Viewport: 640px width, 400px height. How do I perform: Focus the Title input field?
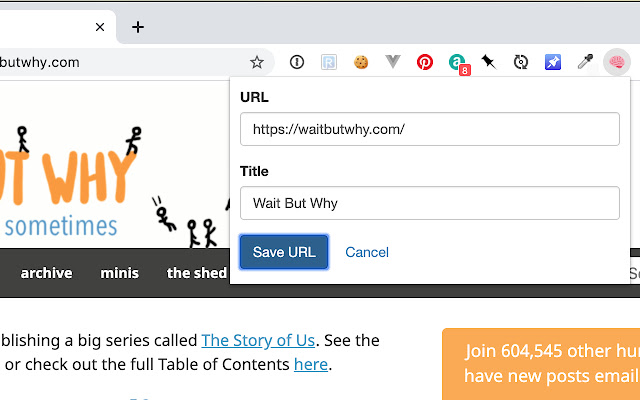tap(430, 203)
